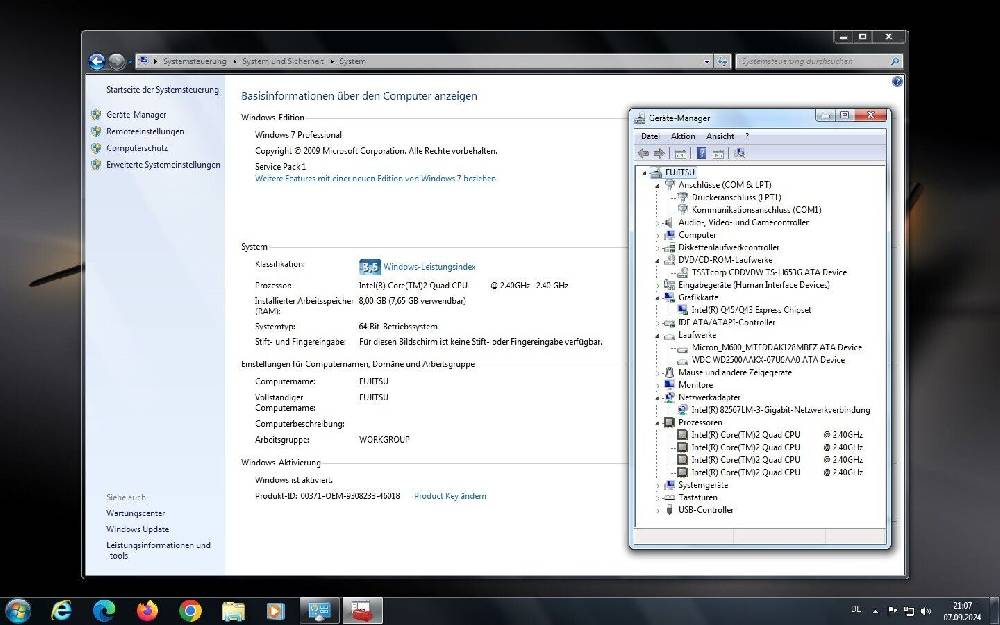Click the Tastaturen keyboard icon
This screenshot has height=625, width=1000.
pyautogui.click(x=669, y=497)
